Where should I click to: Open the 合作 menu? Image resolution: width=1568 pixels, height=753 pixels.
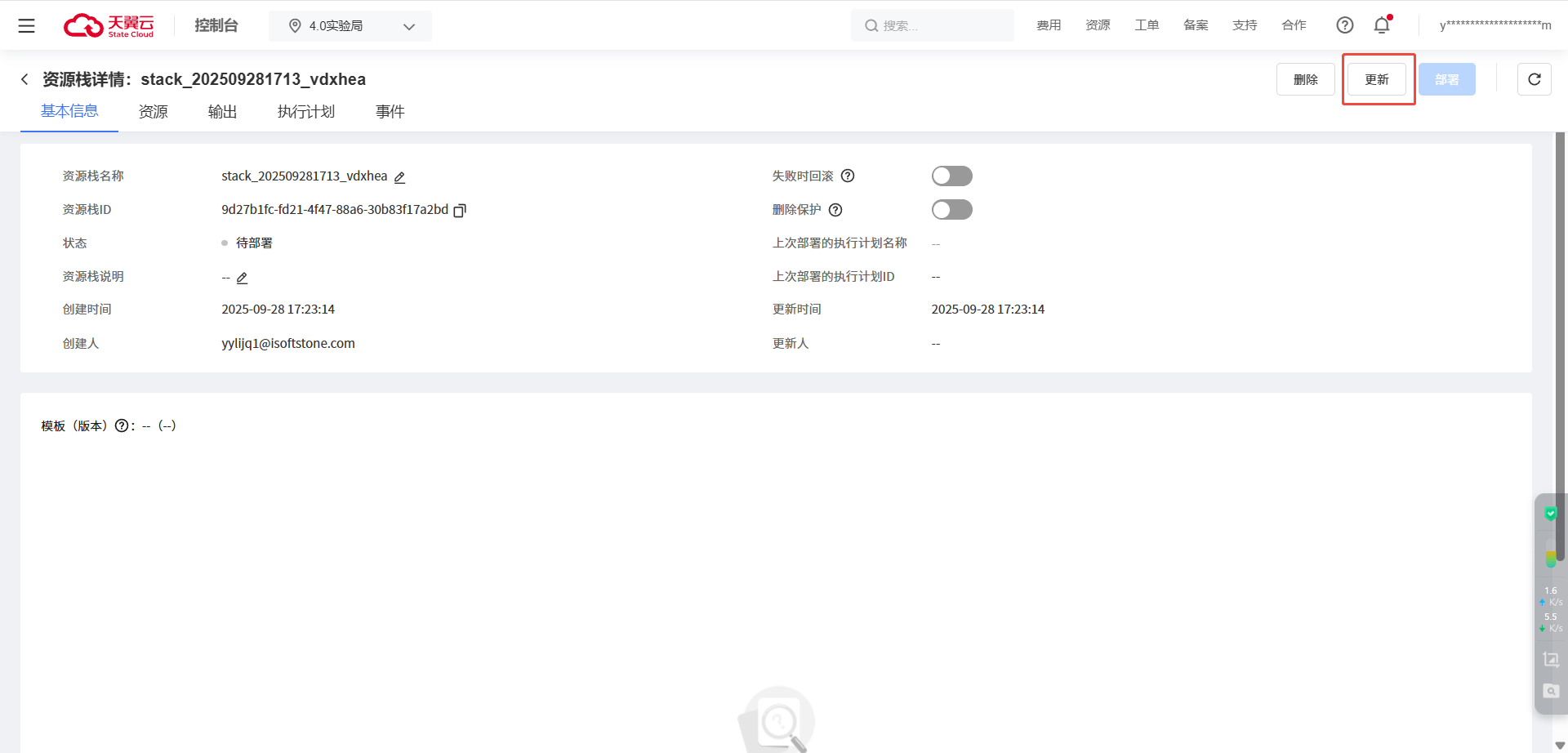point(1294,25)
